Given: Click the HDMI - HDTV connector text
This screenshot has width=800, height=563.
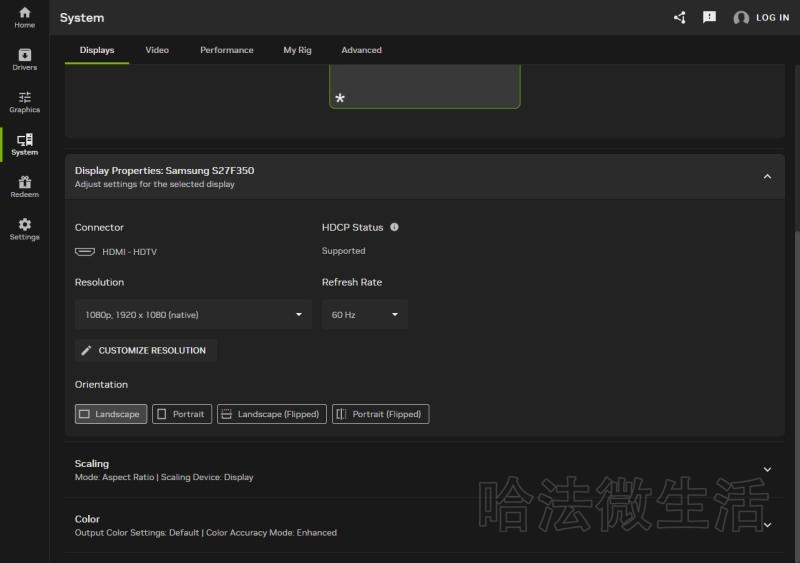Looking at the screenshot, I should coord(130,252).
